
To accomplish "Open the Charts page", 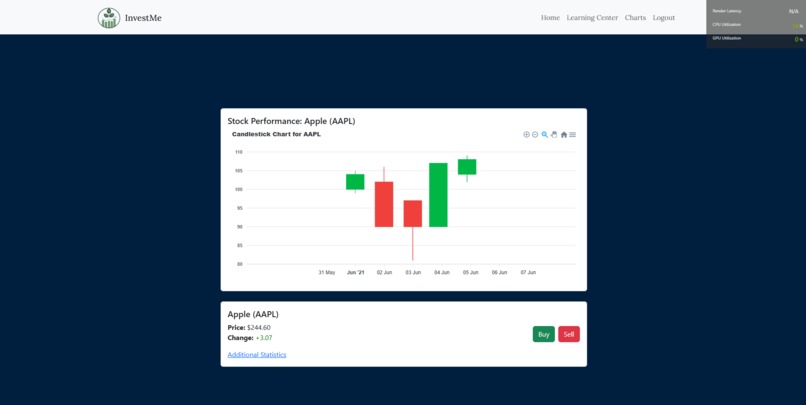I will coord(635,17).
